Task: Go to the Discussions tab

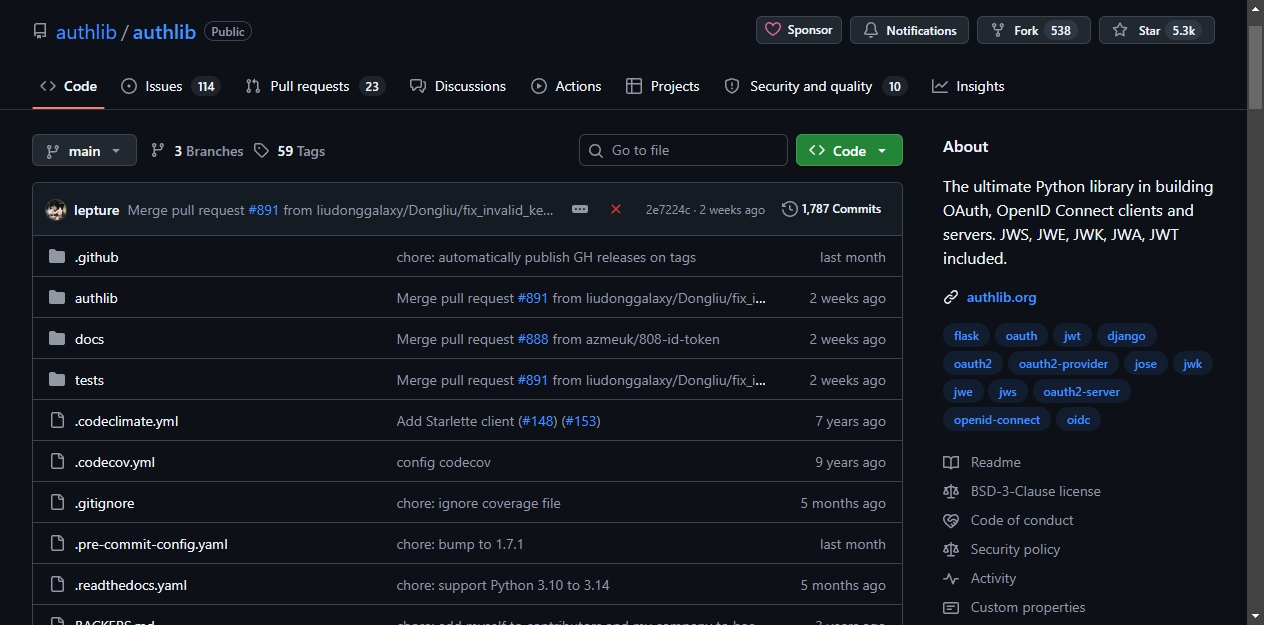Action: [x=458, y=86]
